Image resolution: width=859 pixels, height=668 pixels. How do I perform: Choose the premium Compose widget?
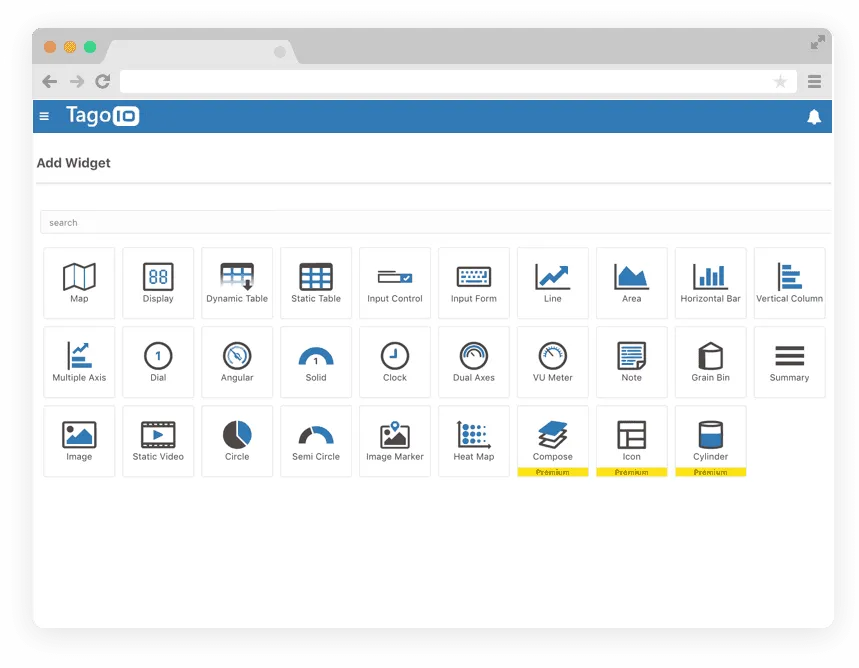(552, 440)
